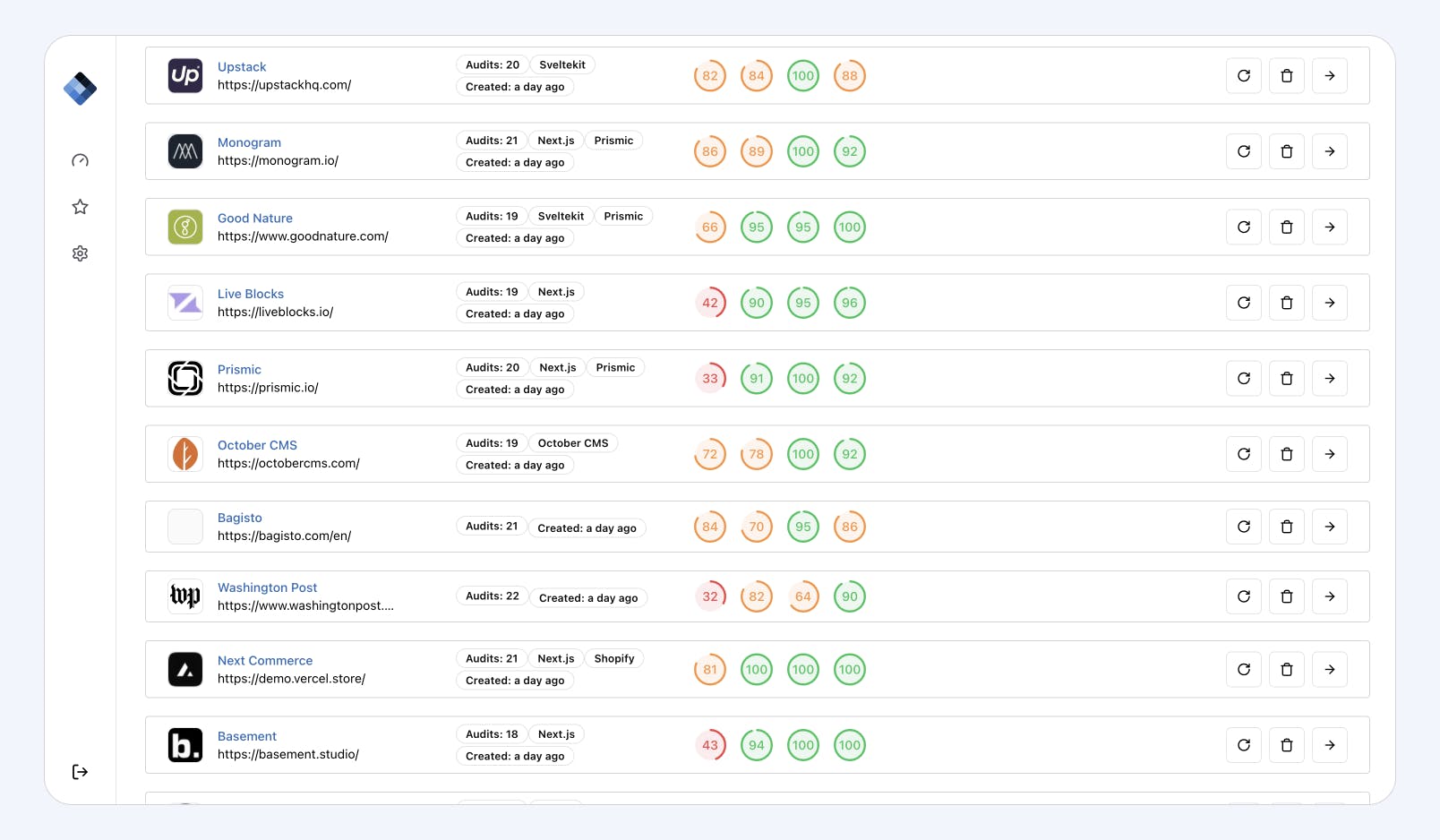Image resolution: width=1440 pixels, height=840 pixels.
Task: Delete the Live Blocks project
Action: click(1287, 302)
